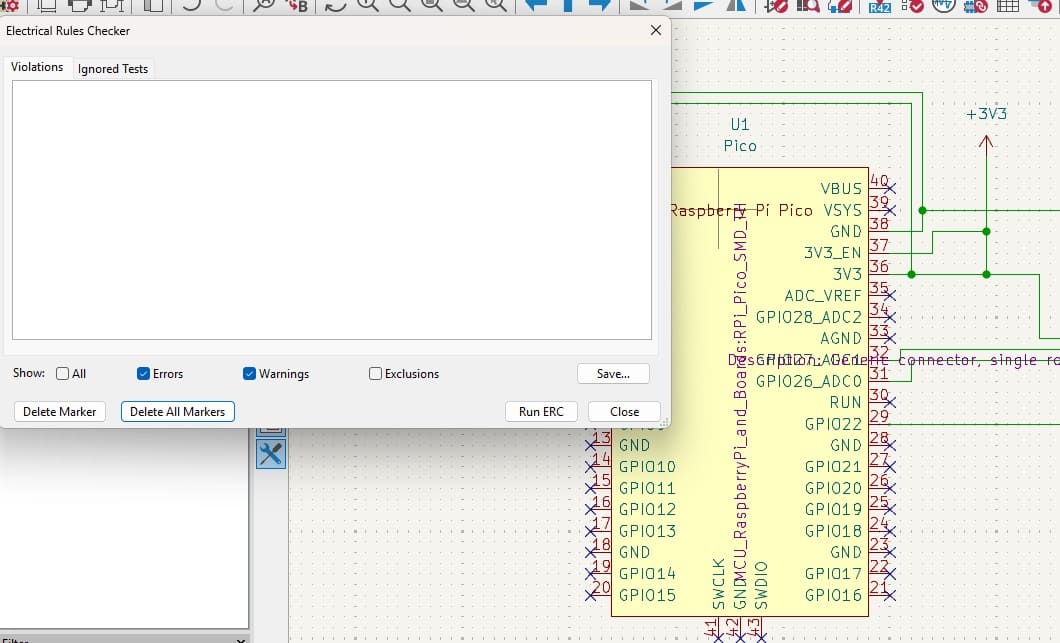
Task: Select the U1 reference label
Action: 740,124
